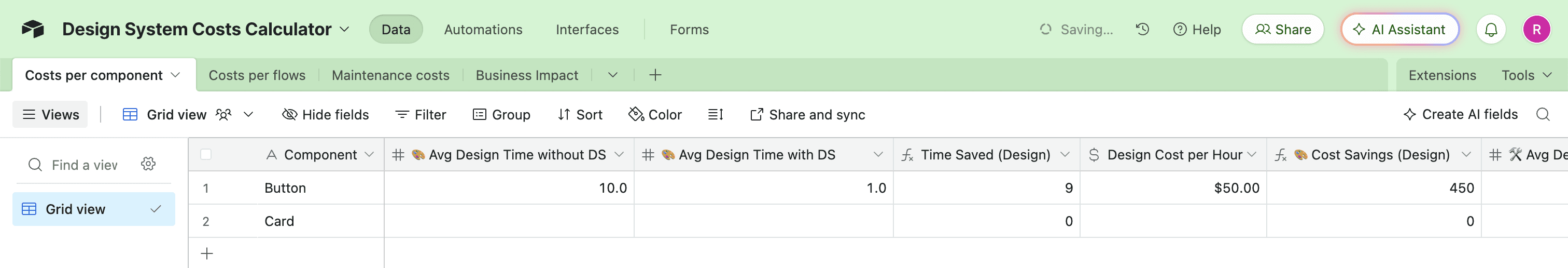Open row height options icon
The image size is (1568, 268).
tap(715, 114)
